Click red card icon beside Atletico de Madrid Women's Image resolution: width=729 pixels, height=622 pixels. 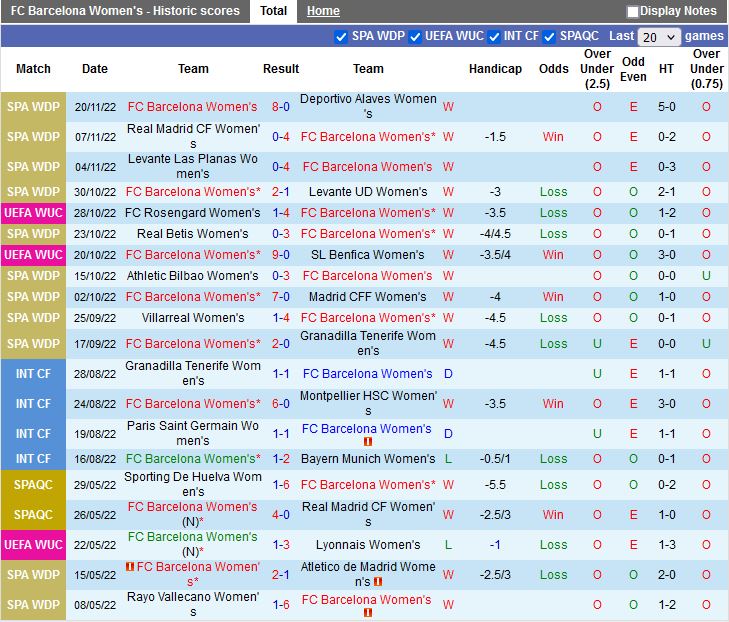click(x=377, y=581)
